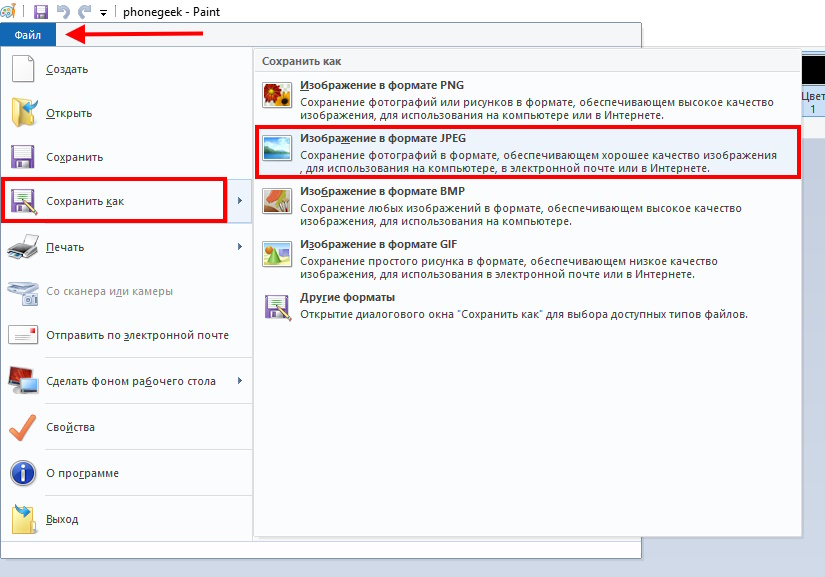
Task: Click the phonegeek - Paint window title
Action: [x=172, y=12]
